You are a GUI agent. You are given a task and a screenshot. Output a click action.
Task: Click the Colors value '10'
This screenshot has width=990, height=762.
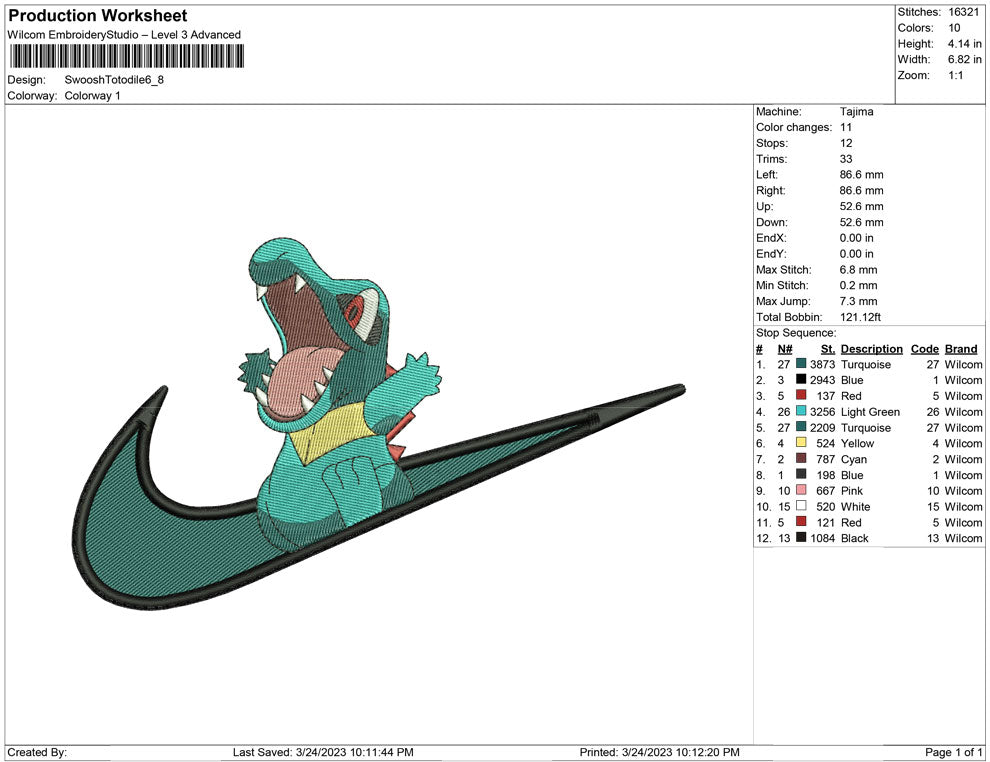pyautogui.click(x=954, y=28)
